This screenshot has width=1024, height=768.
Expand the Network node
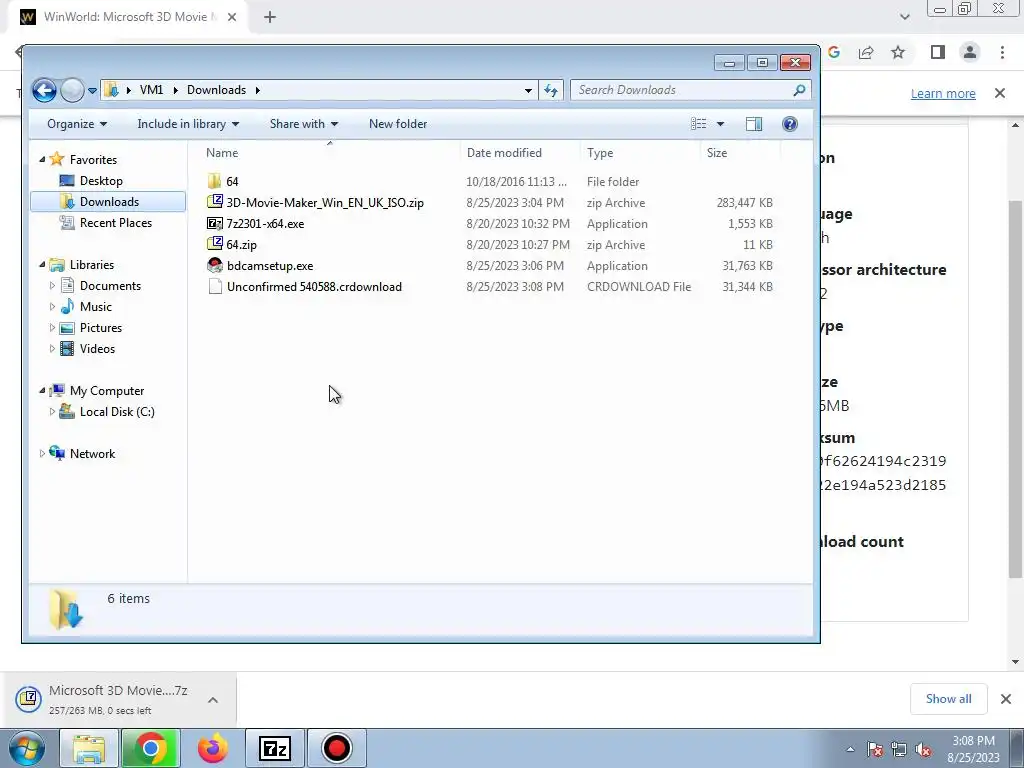42,453
